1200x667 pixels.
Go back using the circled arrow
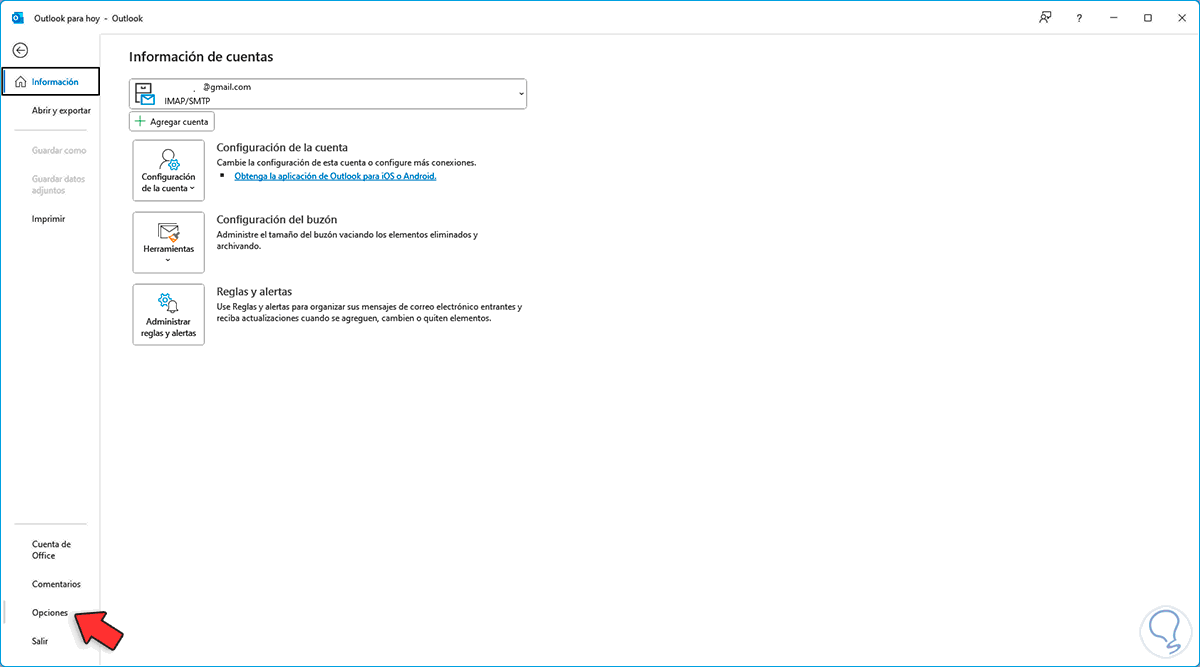20,50
